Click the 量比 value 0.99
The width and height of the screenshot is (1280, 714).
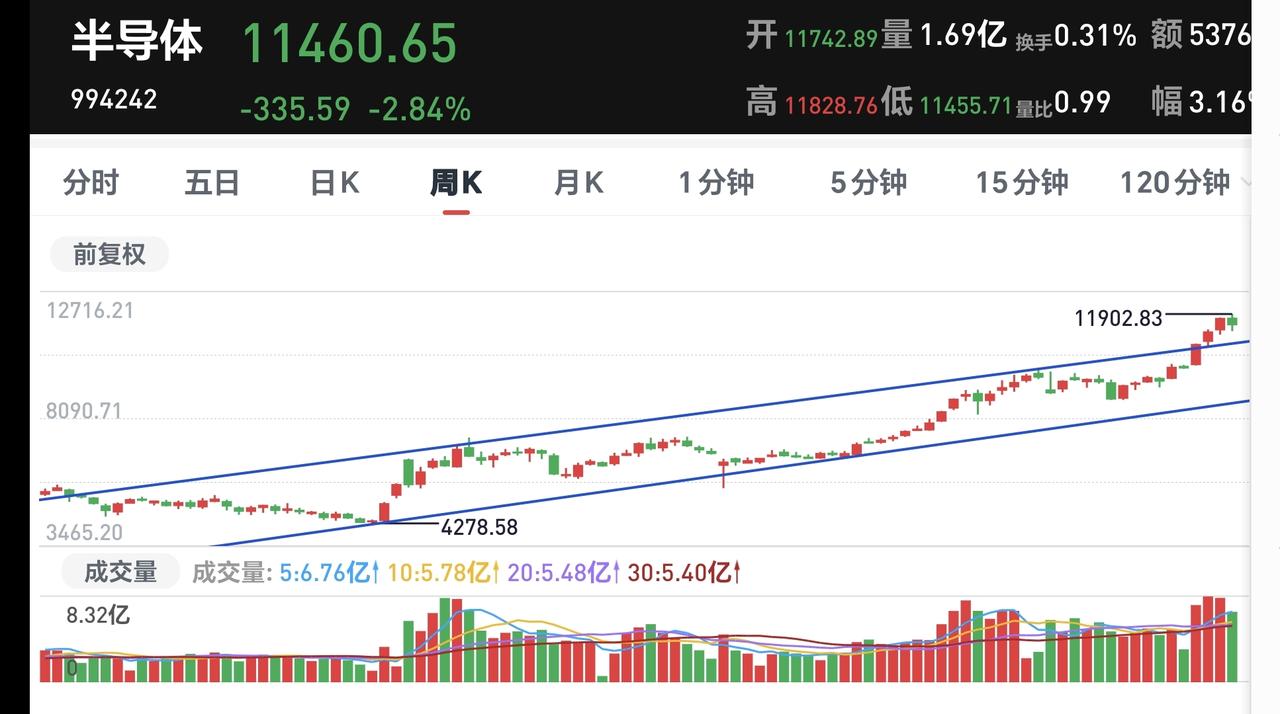1082,102
